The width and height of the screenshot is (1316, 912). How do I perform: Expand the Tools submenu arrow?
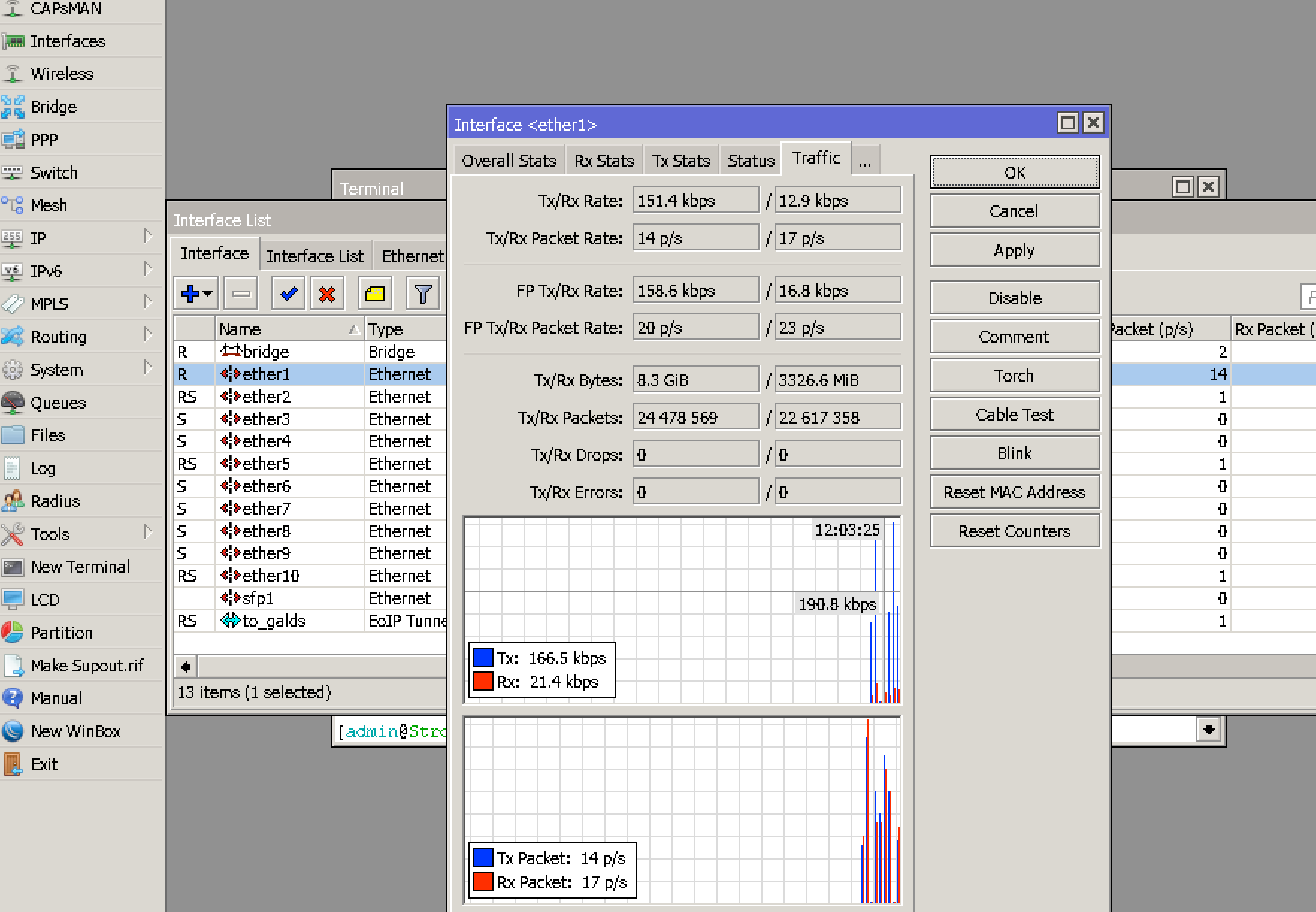tap(148, 533)
